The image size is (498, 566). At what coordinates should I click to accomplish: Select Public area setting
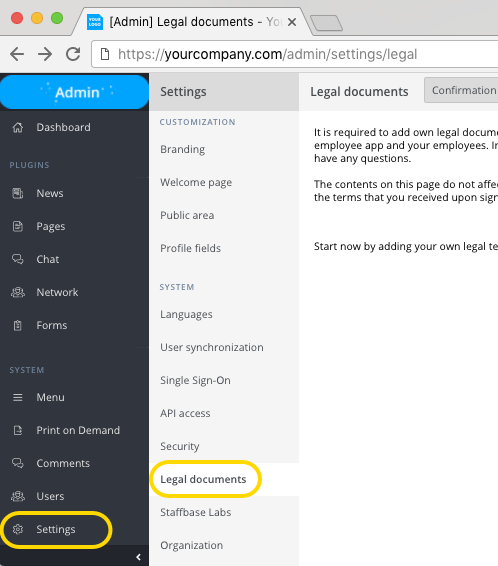coord(224,215)
